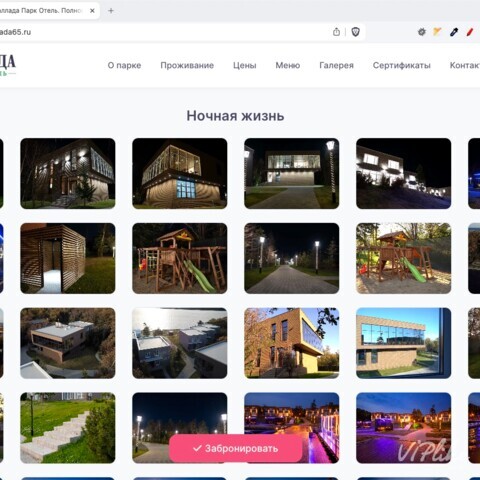Open the Меню navigation item

[288, 65]
